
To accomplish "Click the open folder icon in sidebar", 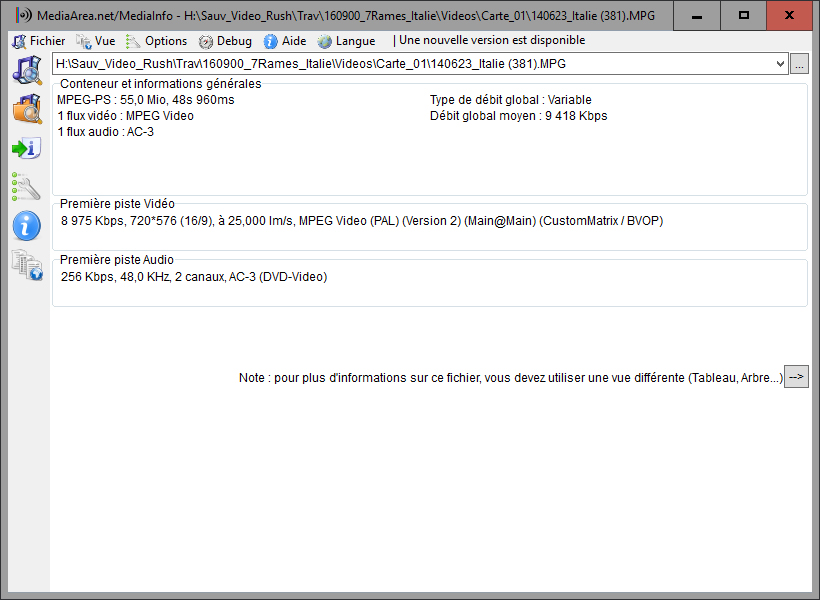I will pos(27,109).
